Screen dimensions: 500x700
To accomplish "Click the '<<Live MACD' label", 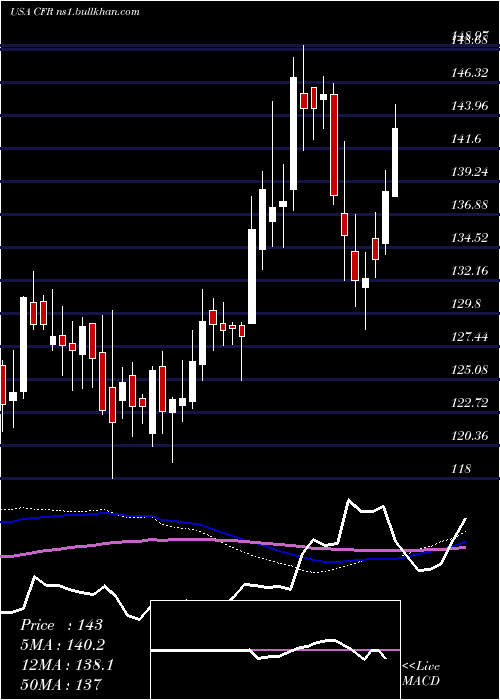I will [421, 674].
